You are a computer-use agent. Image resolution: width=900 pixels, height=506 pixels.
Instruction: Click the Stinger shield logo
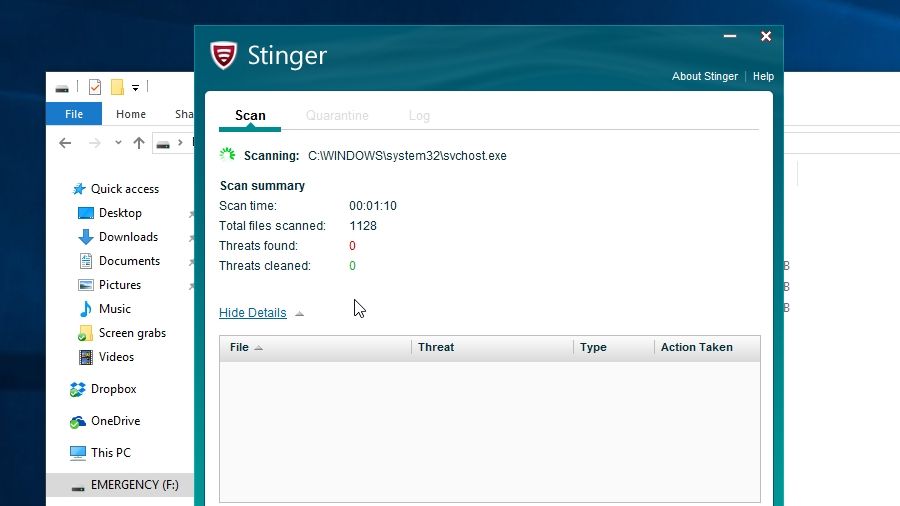pos(223,56)
